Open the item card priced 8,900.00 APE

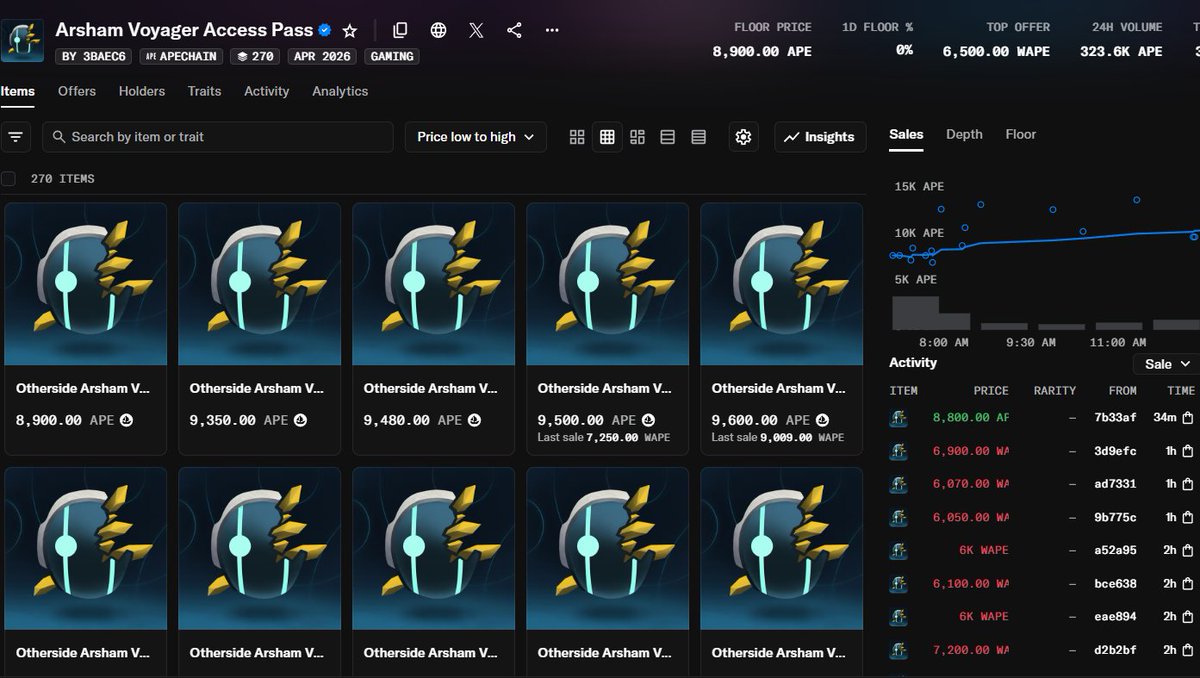(85, 329)
